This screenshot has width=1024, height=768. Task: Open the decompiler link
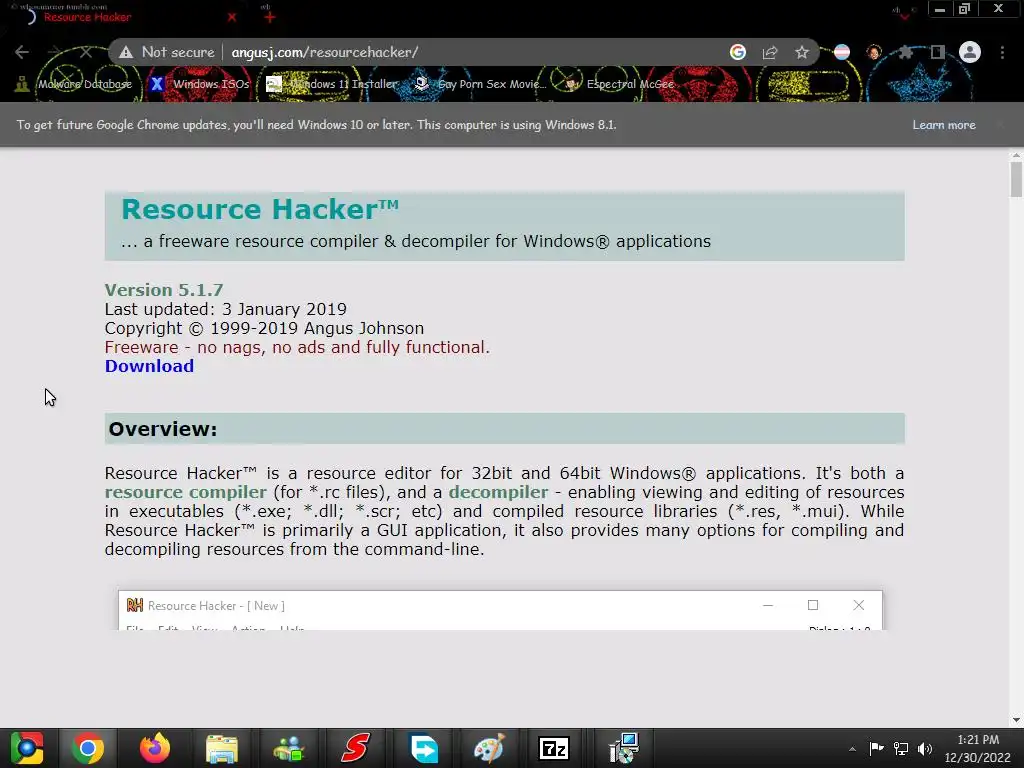click(498, 492)
